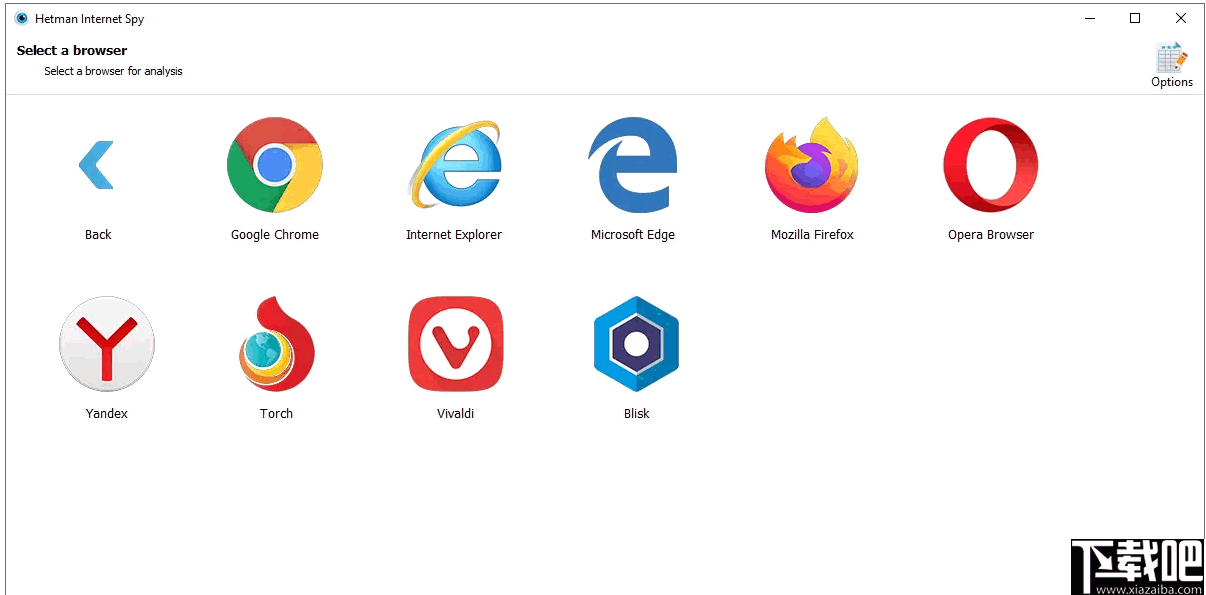1206x595 pixels.
Task: Click the "Google Chrome" label
Action: click(275, 235)
